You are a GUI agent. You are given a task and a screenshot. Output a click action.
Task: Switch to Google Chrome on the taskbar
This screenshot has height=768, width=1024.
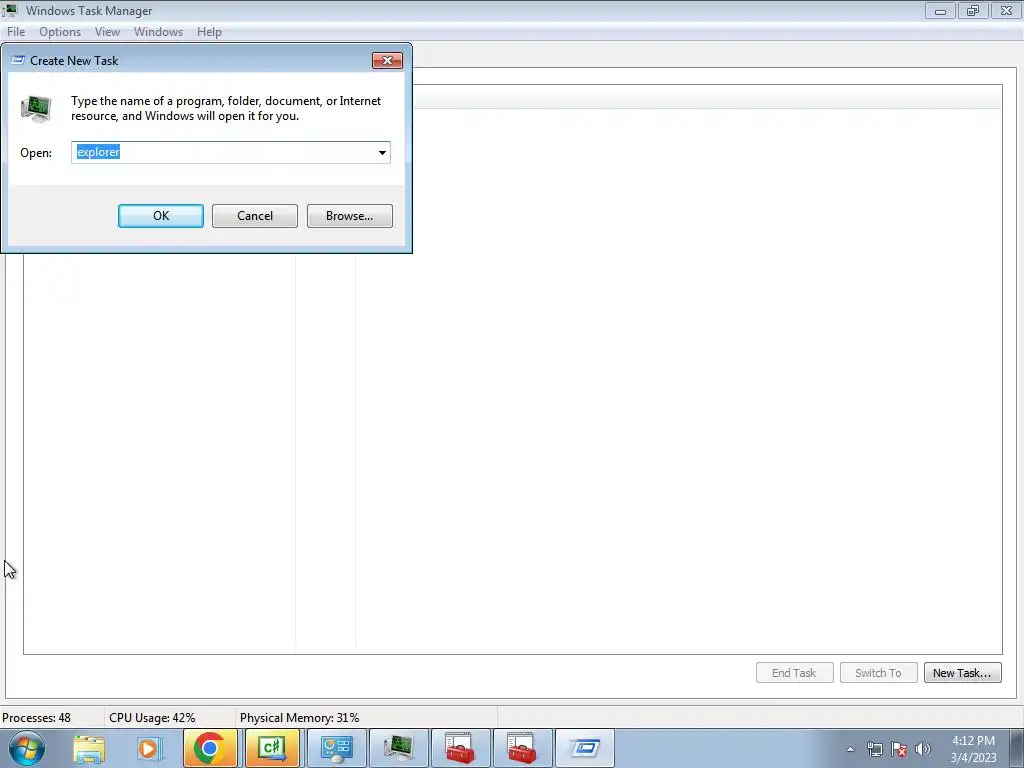pos(210,748)
